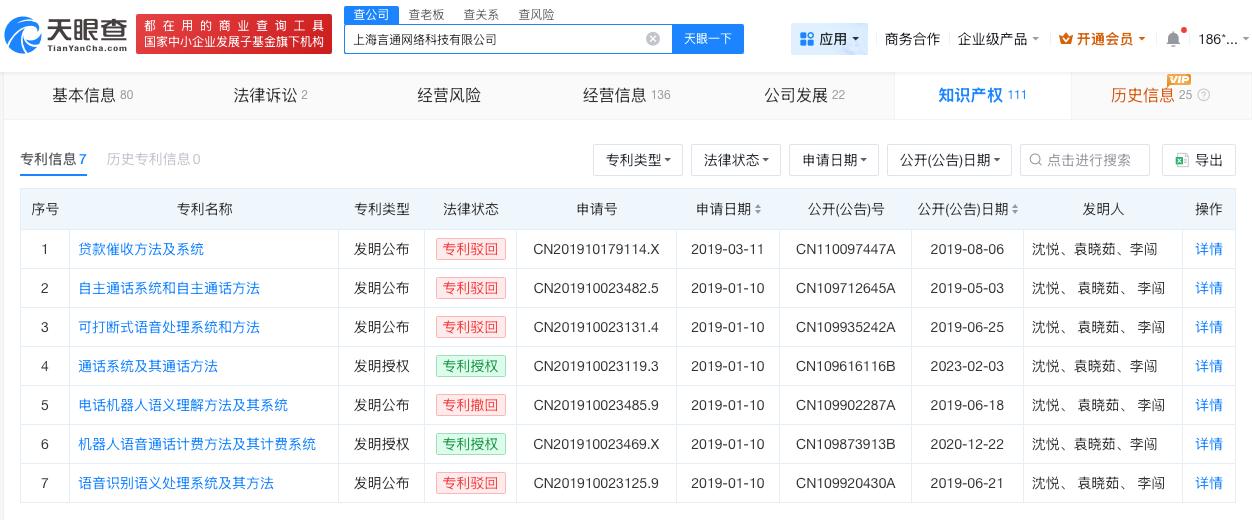Clear the search box with the X icon
This screenshot has height=520, width=1252.
(x=653, y=39)
